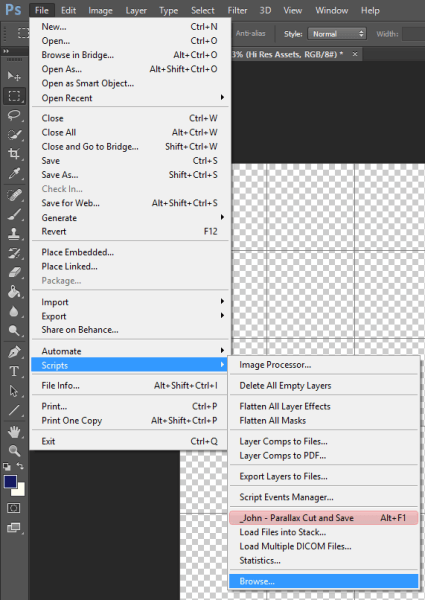Choose Save As... in File menu
Screen dimensions: 425x600
(x=130, y=175)
